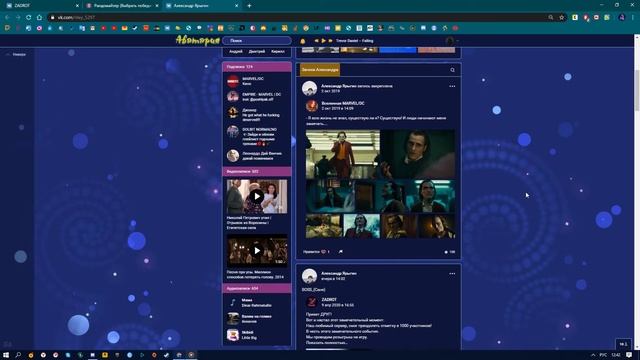Click the browser back arrow

(x=7, y=18)
